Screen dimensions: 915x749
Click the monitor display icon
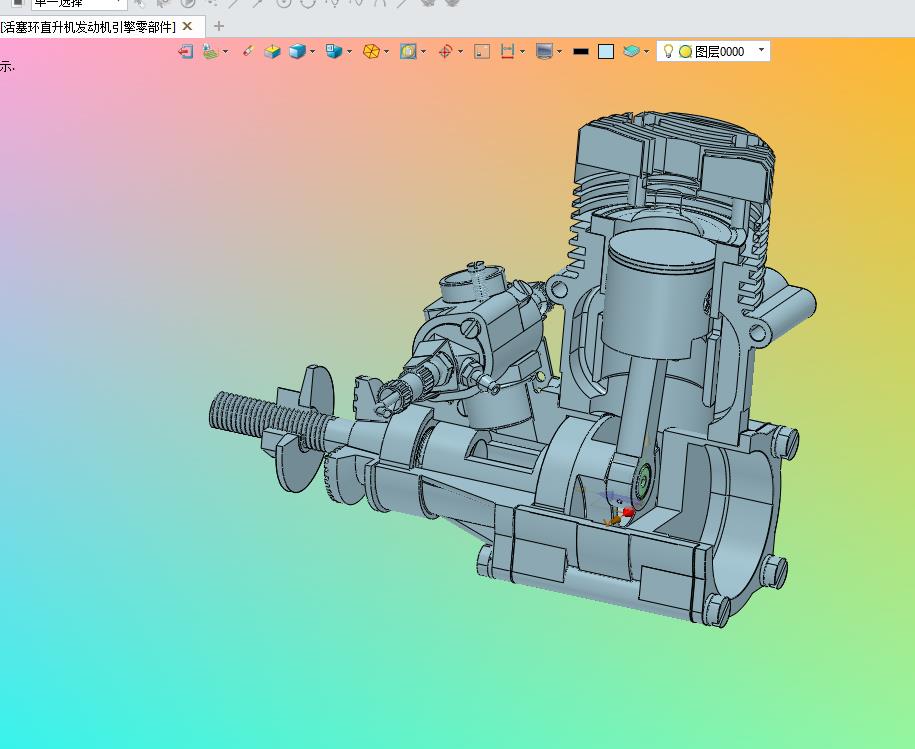[544, 51]
